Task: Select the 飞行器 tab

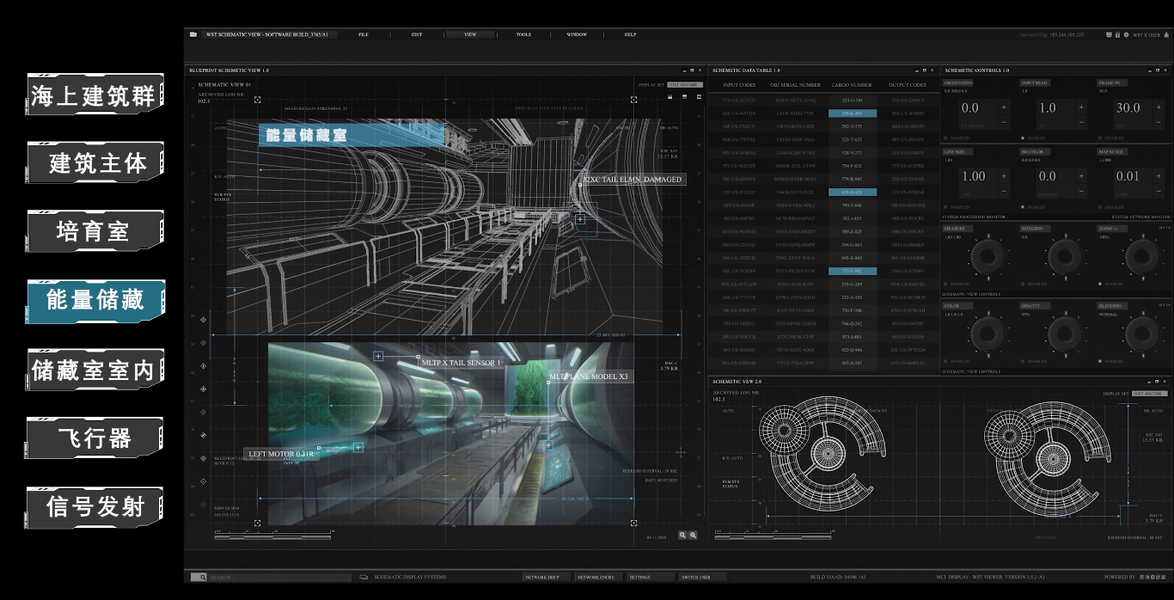Action: [x=95, y=439]
